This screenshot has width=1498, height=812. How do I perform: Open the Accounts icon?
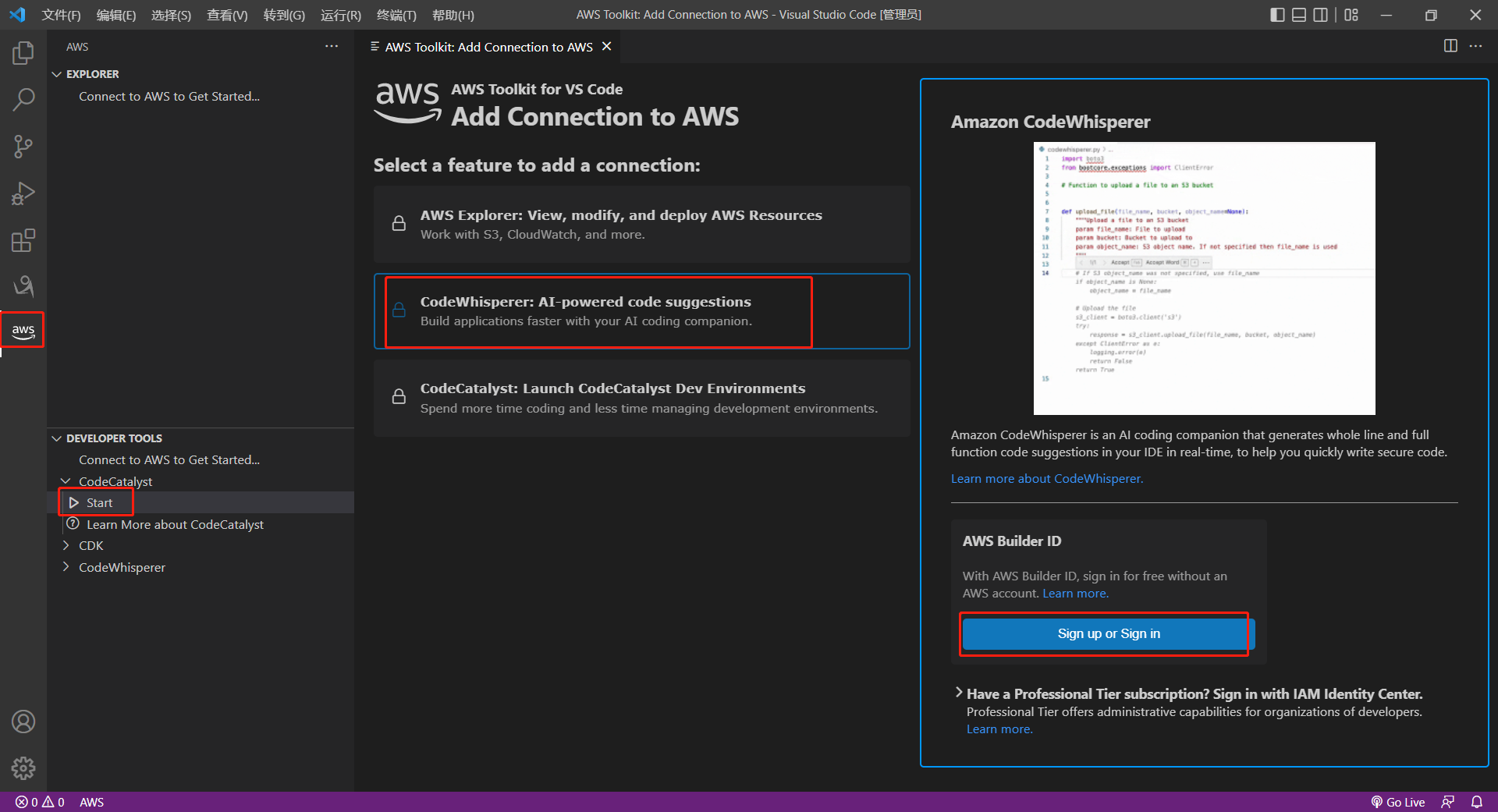click(23, 722)
